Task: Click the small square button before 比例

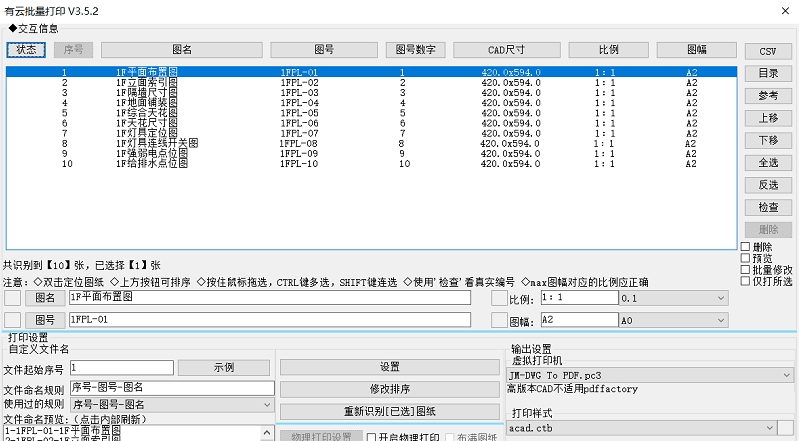Action: point(499,298)
